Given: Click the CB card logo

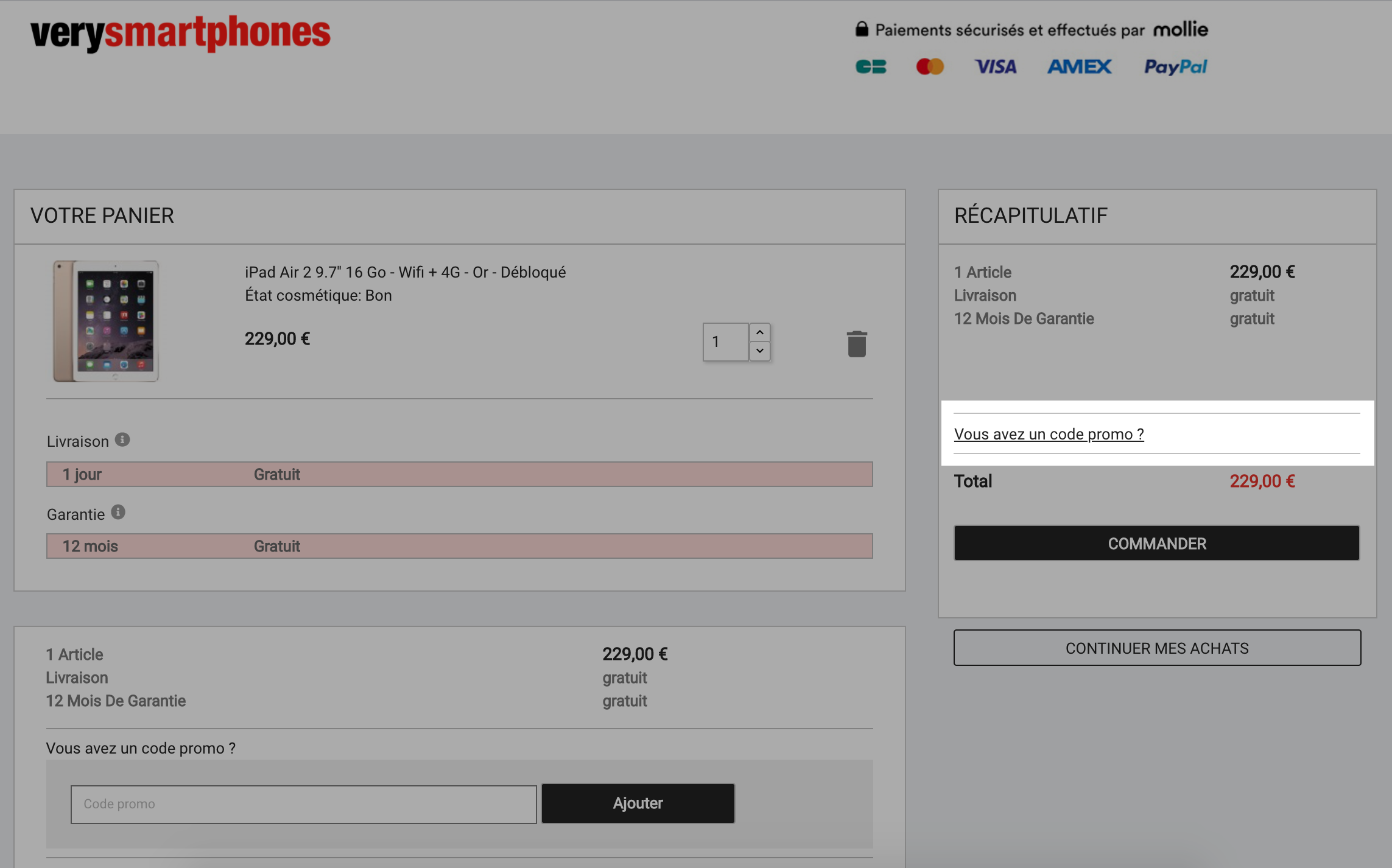Looking at the screenshot, I should 871,66.
